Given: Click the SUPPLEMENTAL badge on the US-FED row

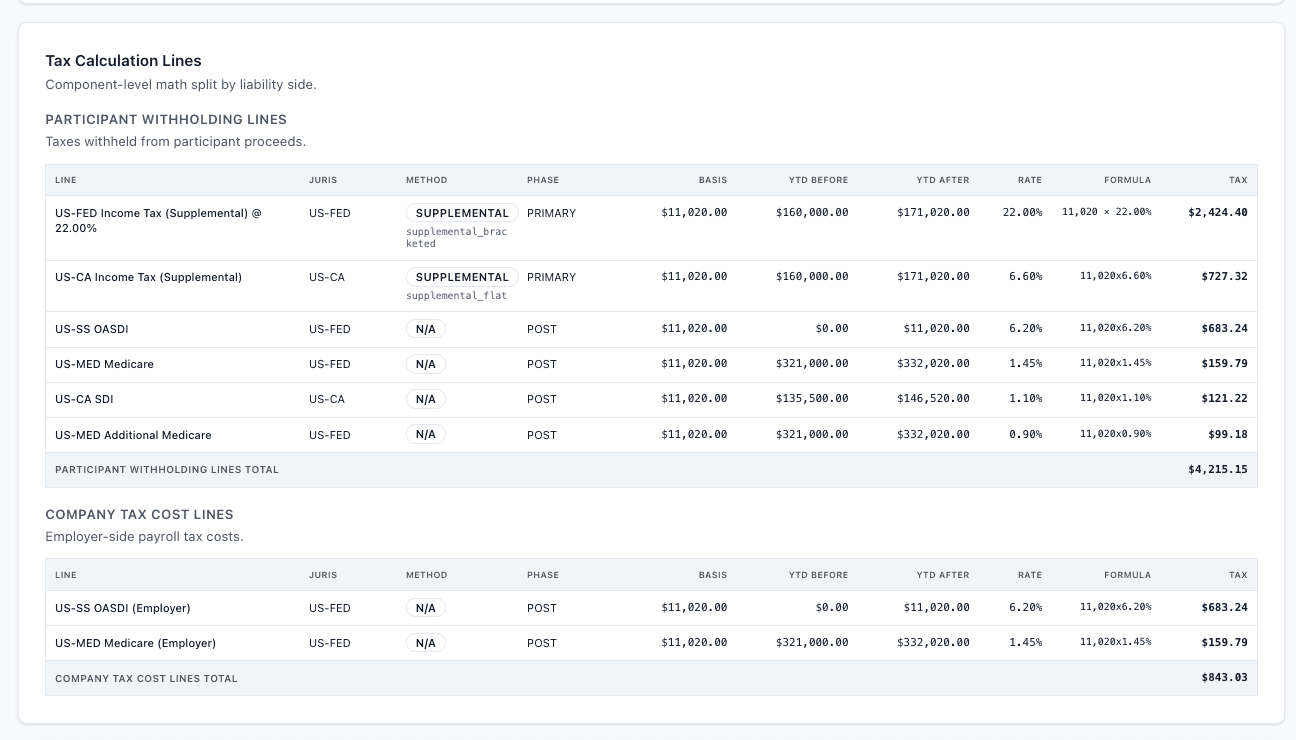Looking at the screenshot, I should point(462,213).
